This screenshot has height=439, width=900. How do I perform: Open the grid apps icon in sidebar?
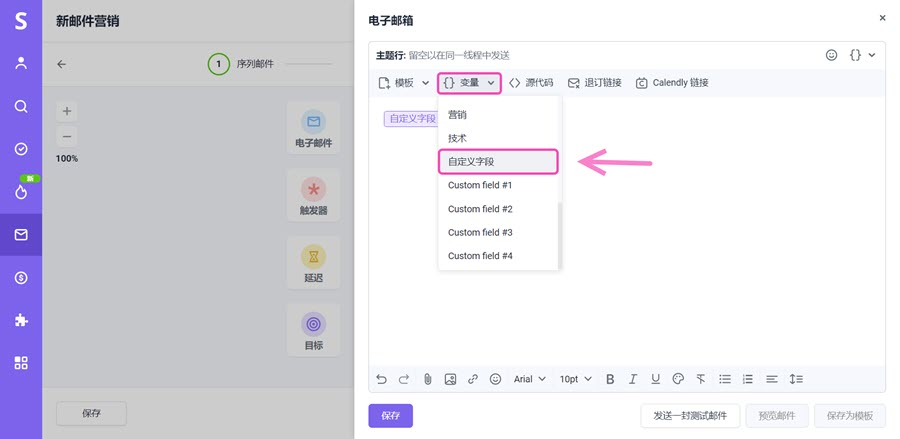pos(21,363)
